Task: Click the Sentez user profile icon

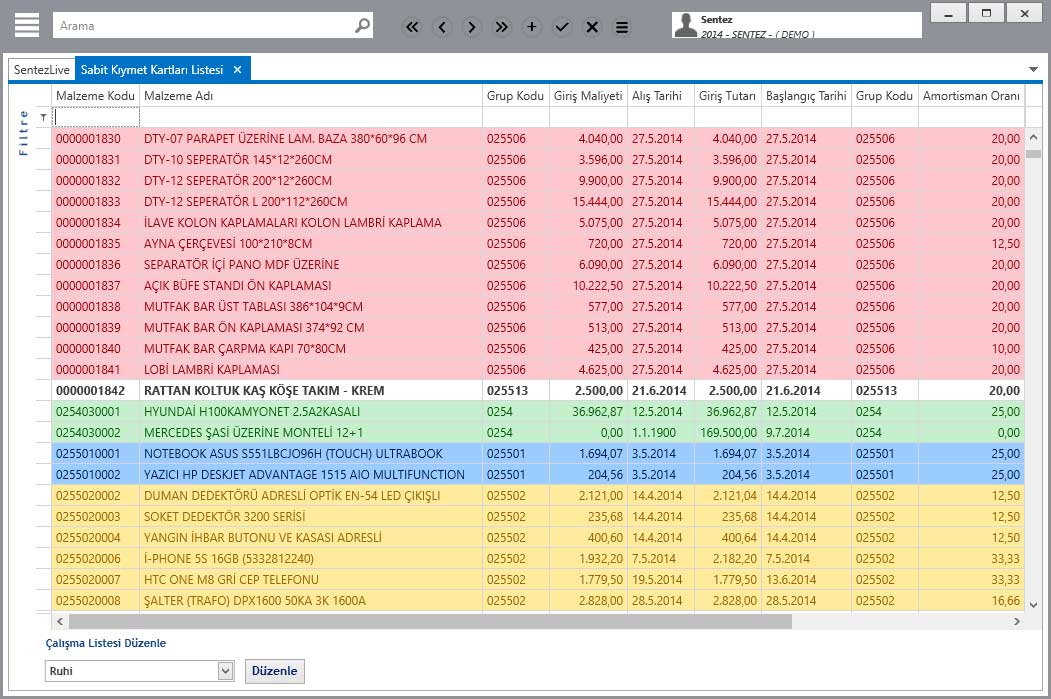Action: coord(686,25)
